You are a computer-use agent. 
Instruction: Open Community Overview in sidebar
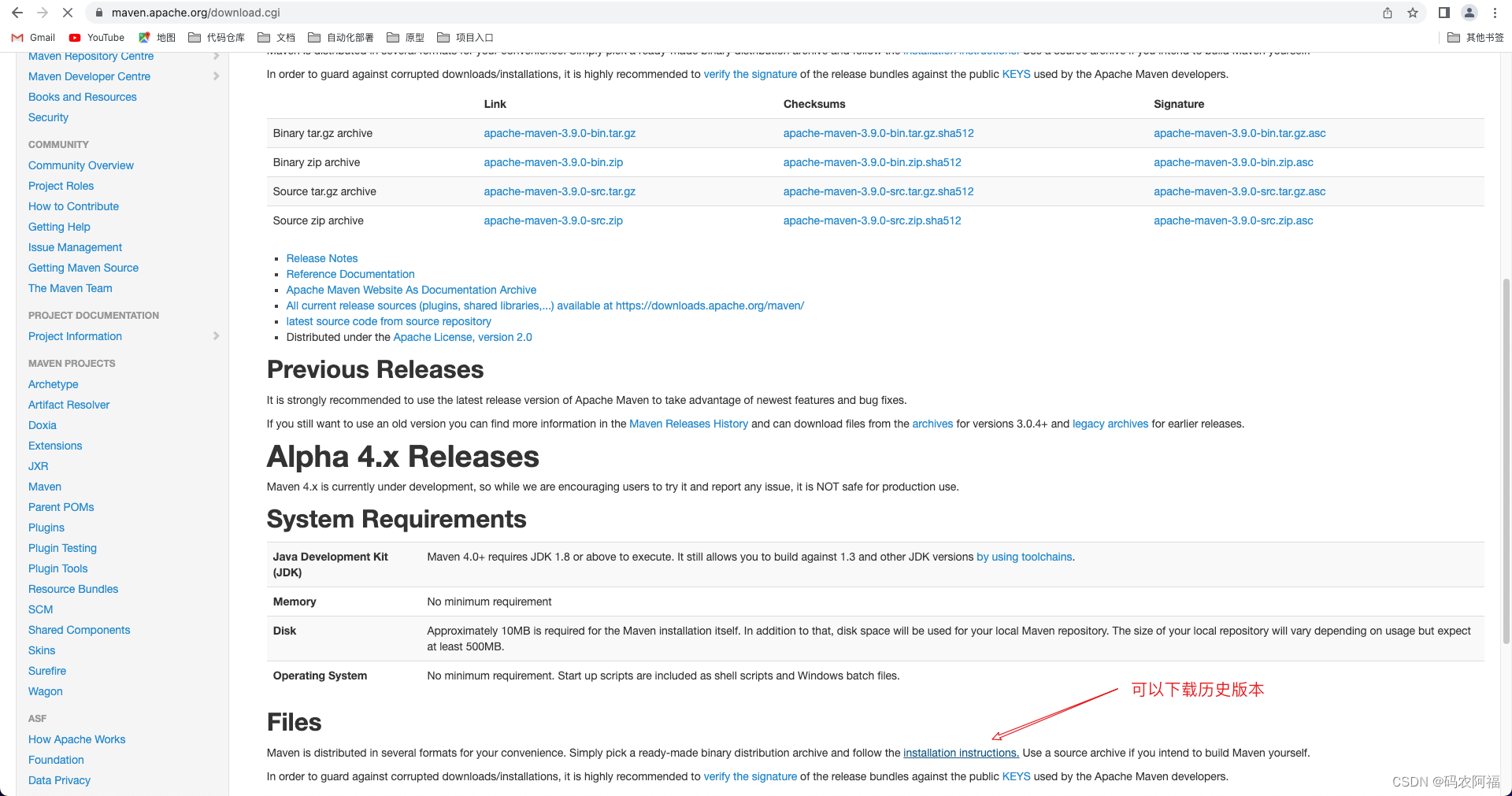tap(81, 165)
